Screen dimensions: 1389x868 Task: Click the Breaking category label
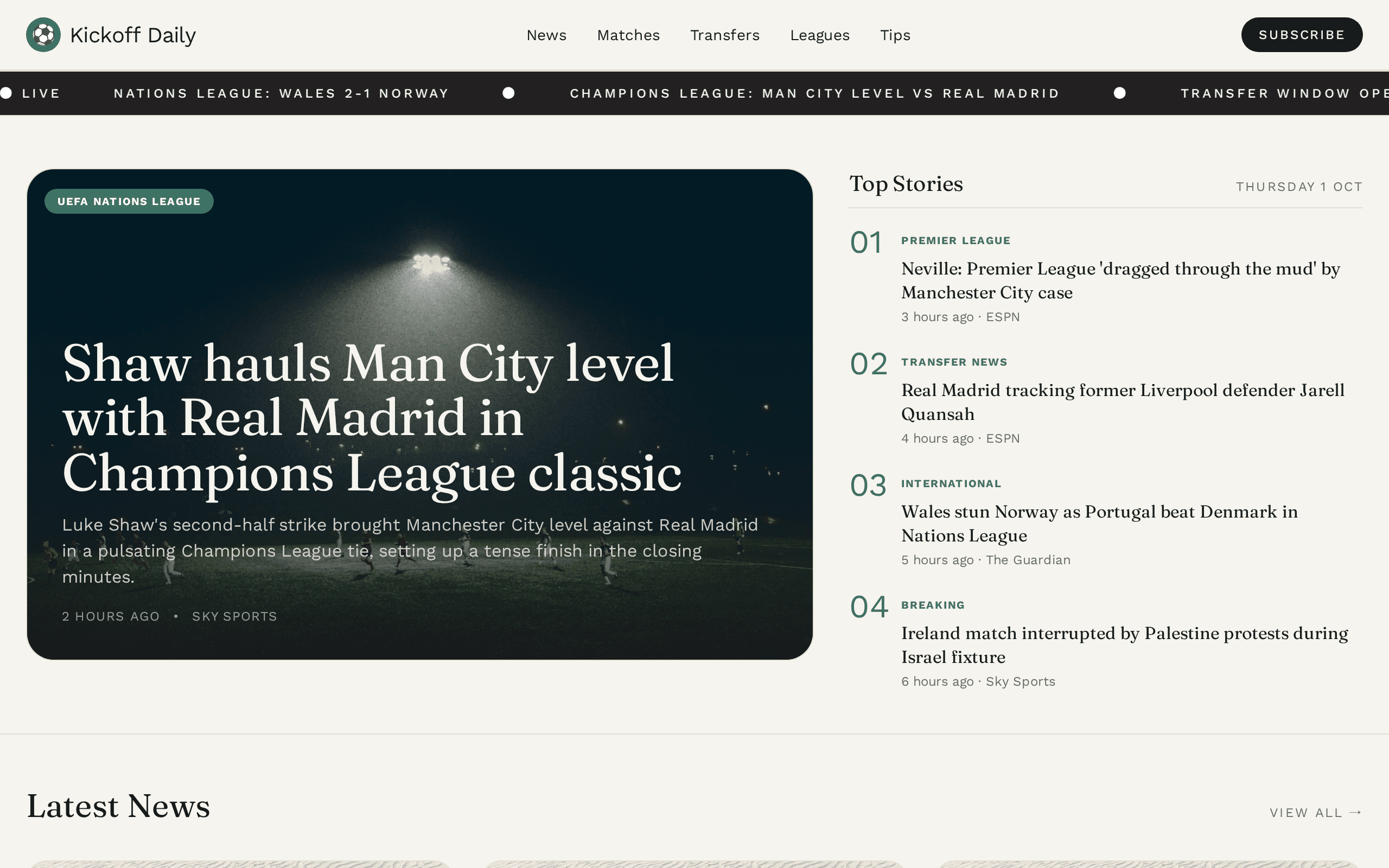[x=933, y=605]
